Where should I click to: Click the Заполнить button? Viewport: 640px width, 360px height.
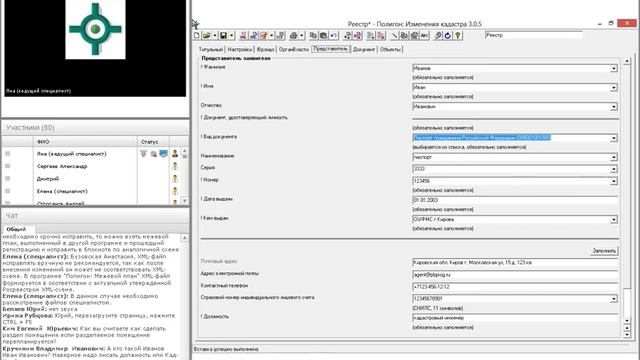(x=604, y=251)
